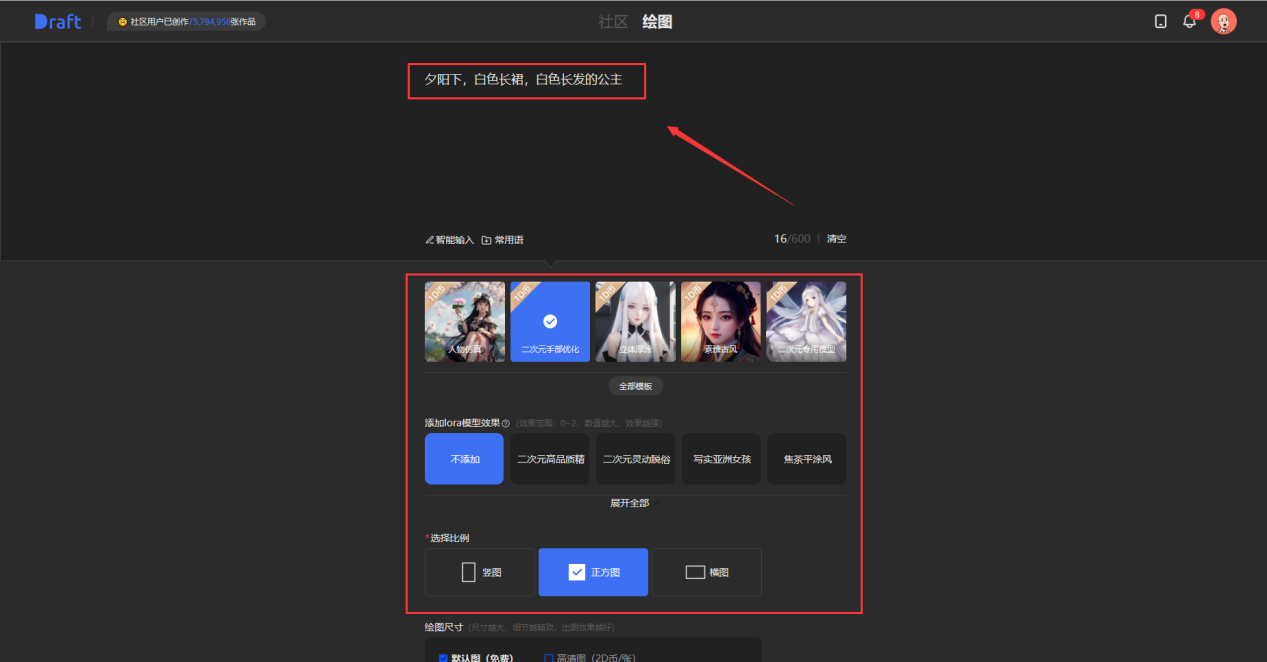Select the 不添加 lora option

click(x=464, y=459)
